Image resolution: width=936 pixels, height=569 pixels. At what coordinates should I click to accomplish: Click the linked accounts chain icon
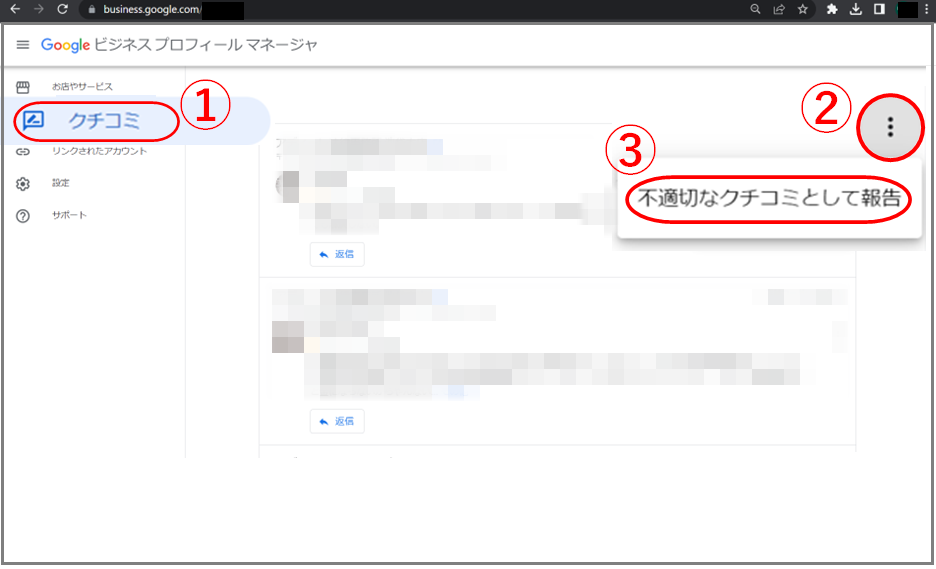coord(23,152)
